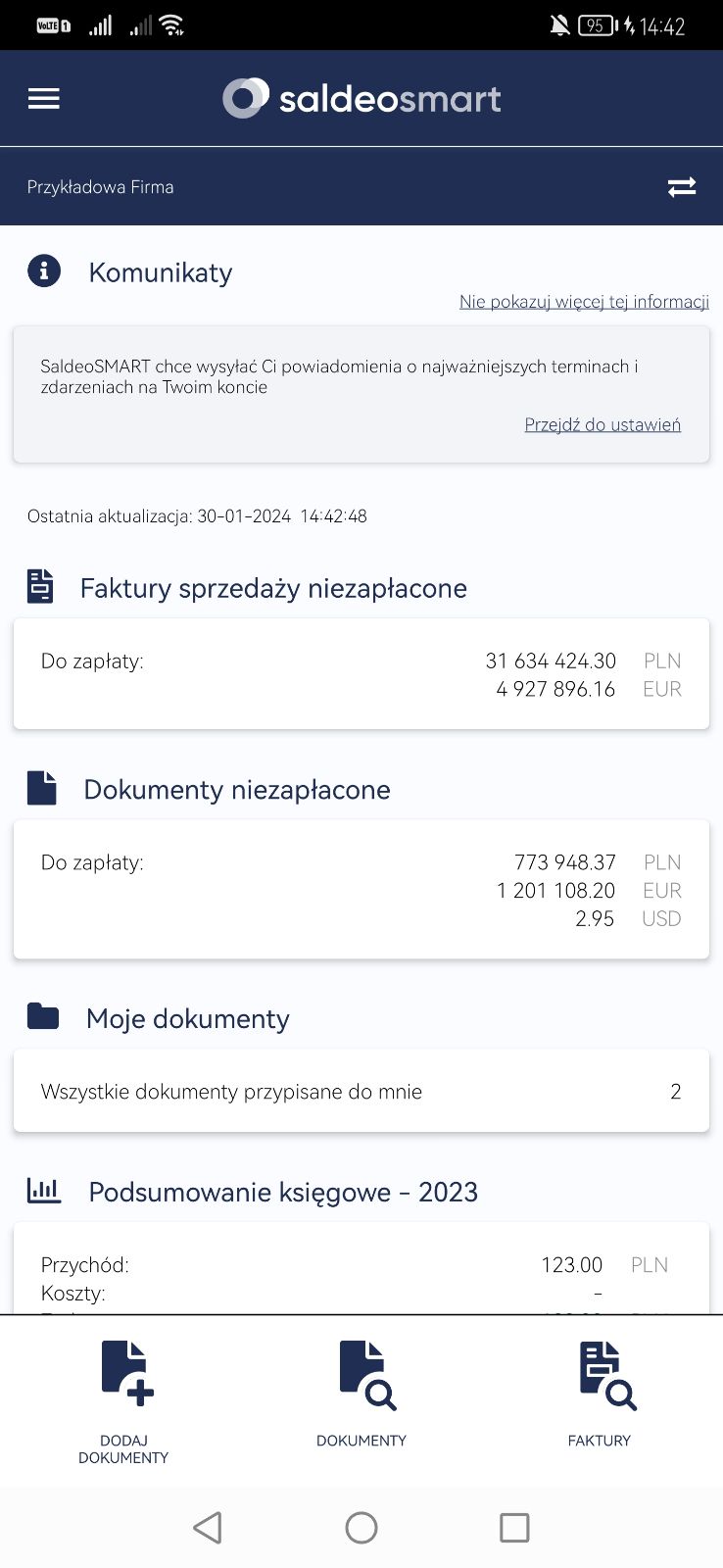Tap the Komunikaty info icon

coord(44,270)
